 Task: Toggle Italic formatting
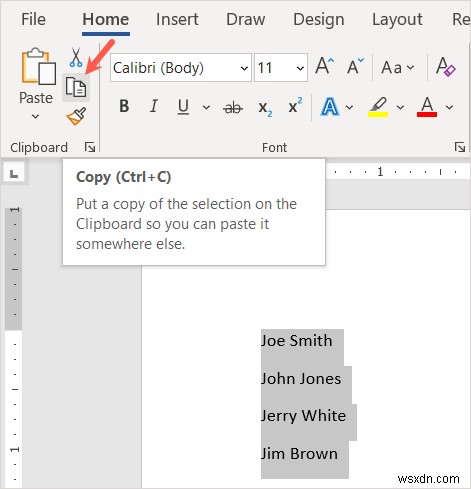click(153, 107)
